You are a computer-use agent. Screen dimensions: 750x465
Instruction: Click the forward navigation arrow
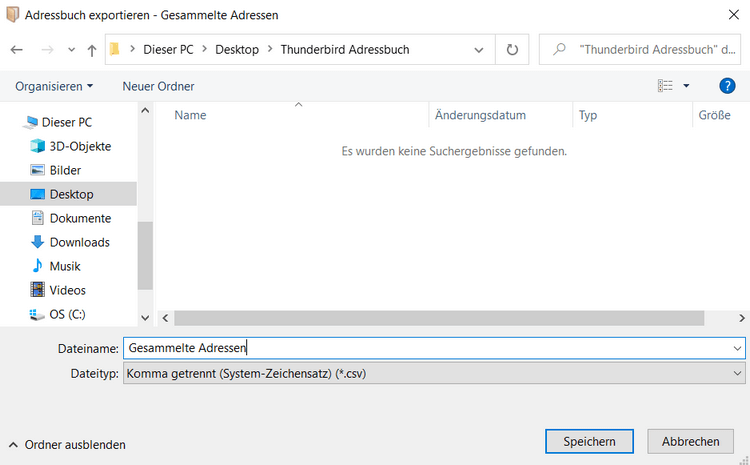[47, 50]
